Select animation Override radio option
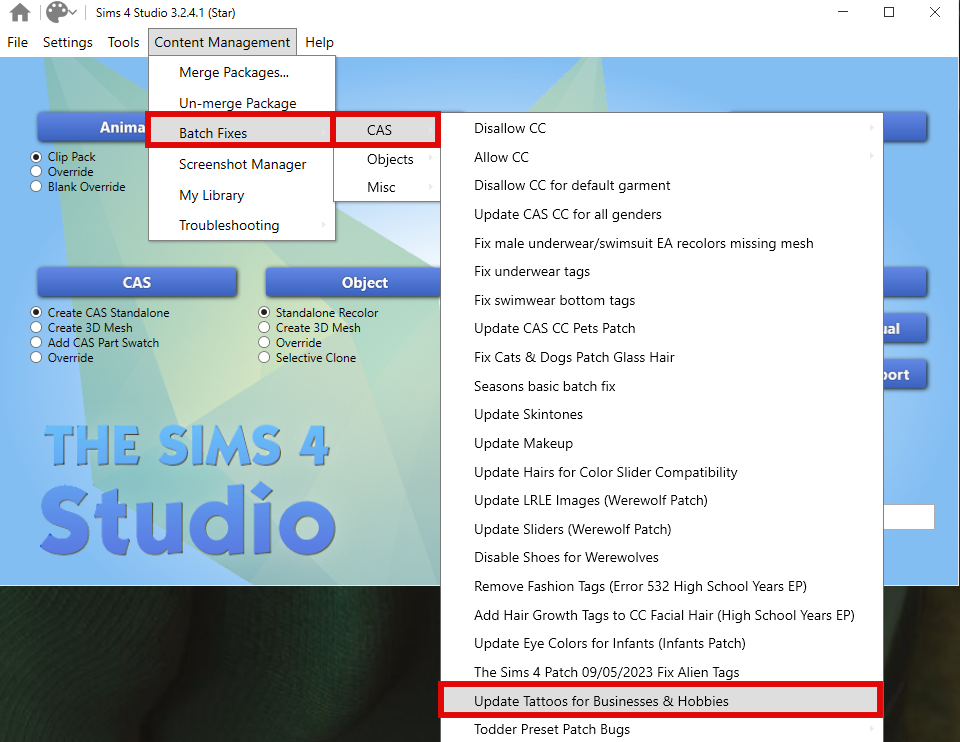960x742 pixels. tap(36, 171)
